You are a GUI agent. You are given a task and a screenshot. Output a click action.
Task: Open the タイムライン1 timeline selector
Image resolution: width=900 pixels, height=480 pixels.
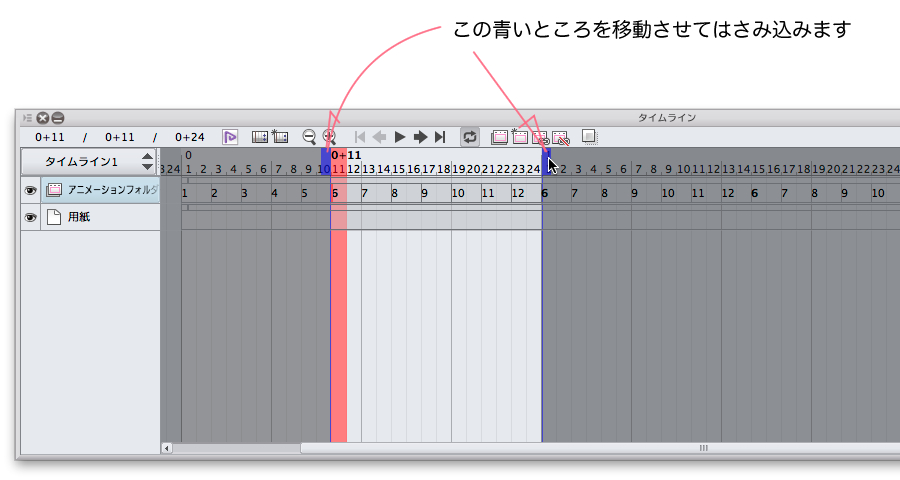coord(88,162)
